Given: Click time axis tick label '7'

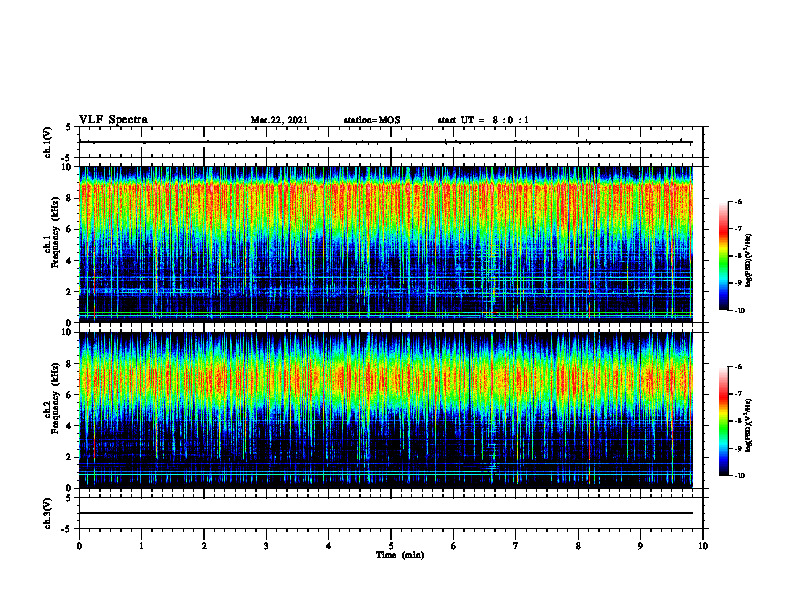Looking at the screenshot, I should click(x=516, y=546).
